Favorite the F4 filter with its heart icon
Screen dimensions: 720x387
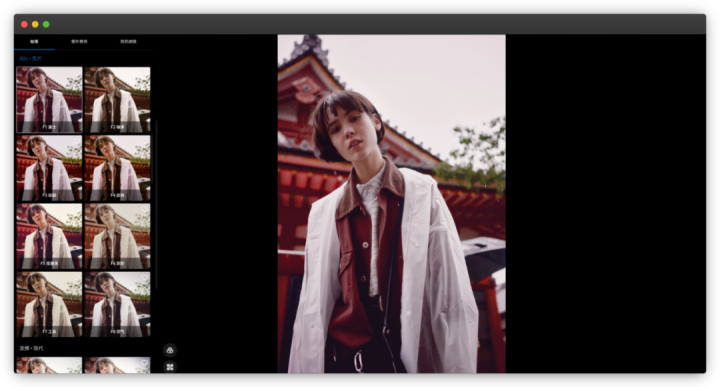144,141
